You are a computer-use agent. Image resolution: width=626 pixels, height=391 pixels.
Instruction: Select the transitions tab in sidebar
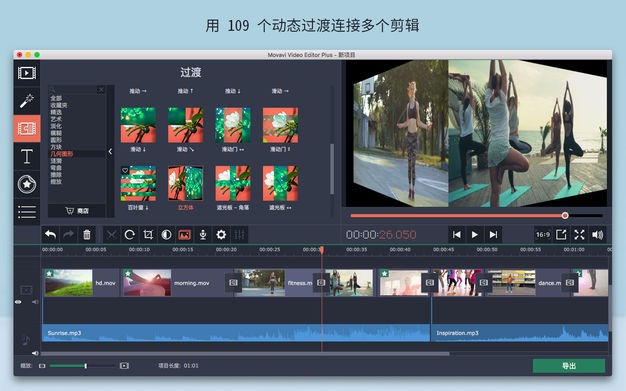point(27,129)
